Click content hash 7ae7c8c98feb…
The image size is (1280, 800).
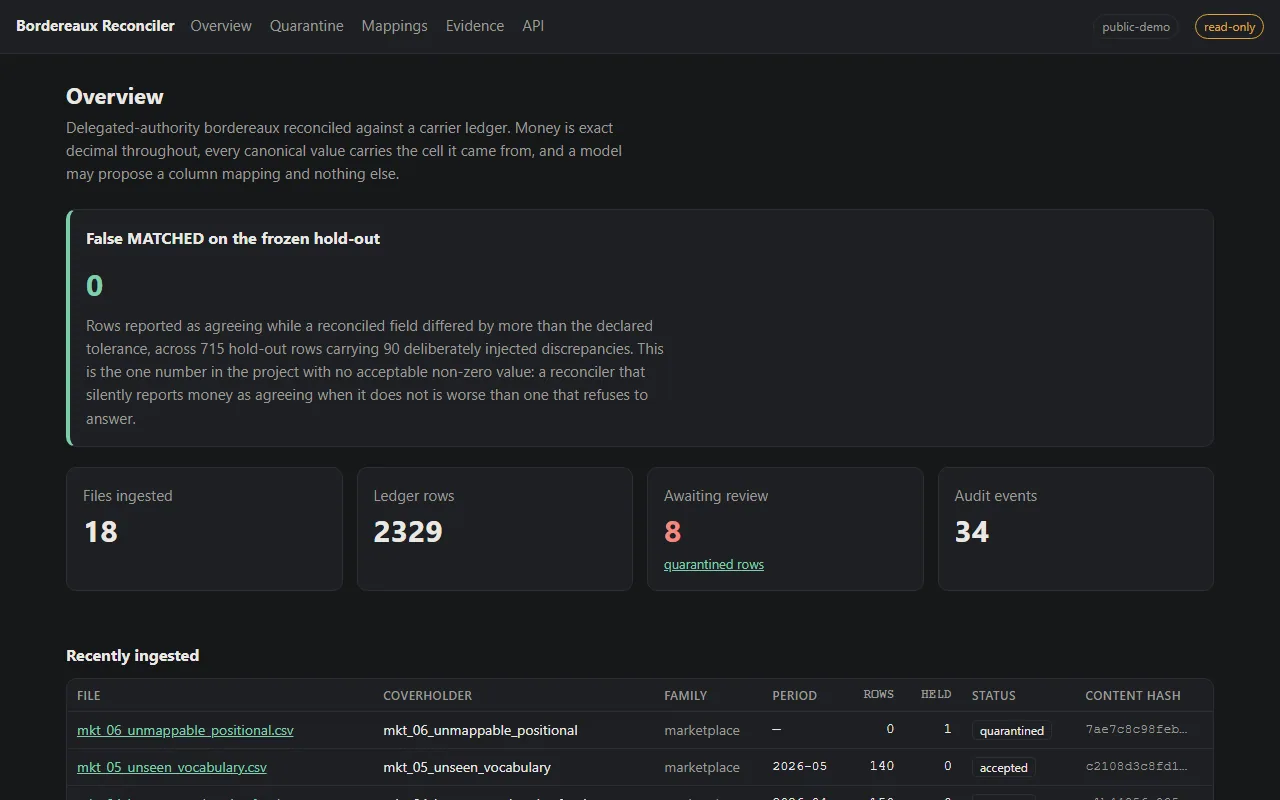1137,730
